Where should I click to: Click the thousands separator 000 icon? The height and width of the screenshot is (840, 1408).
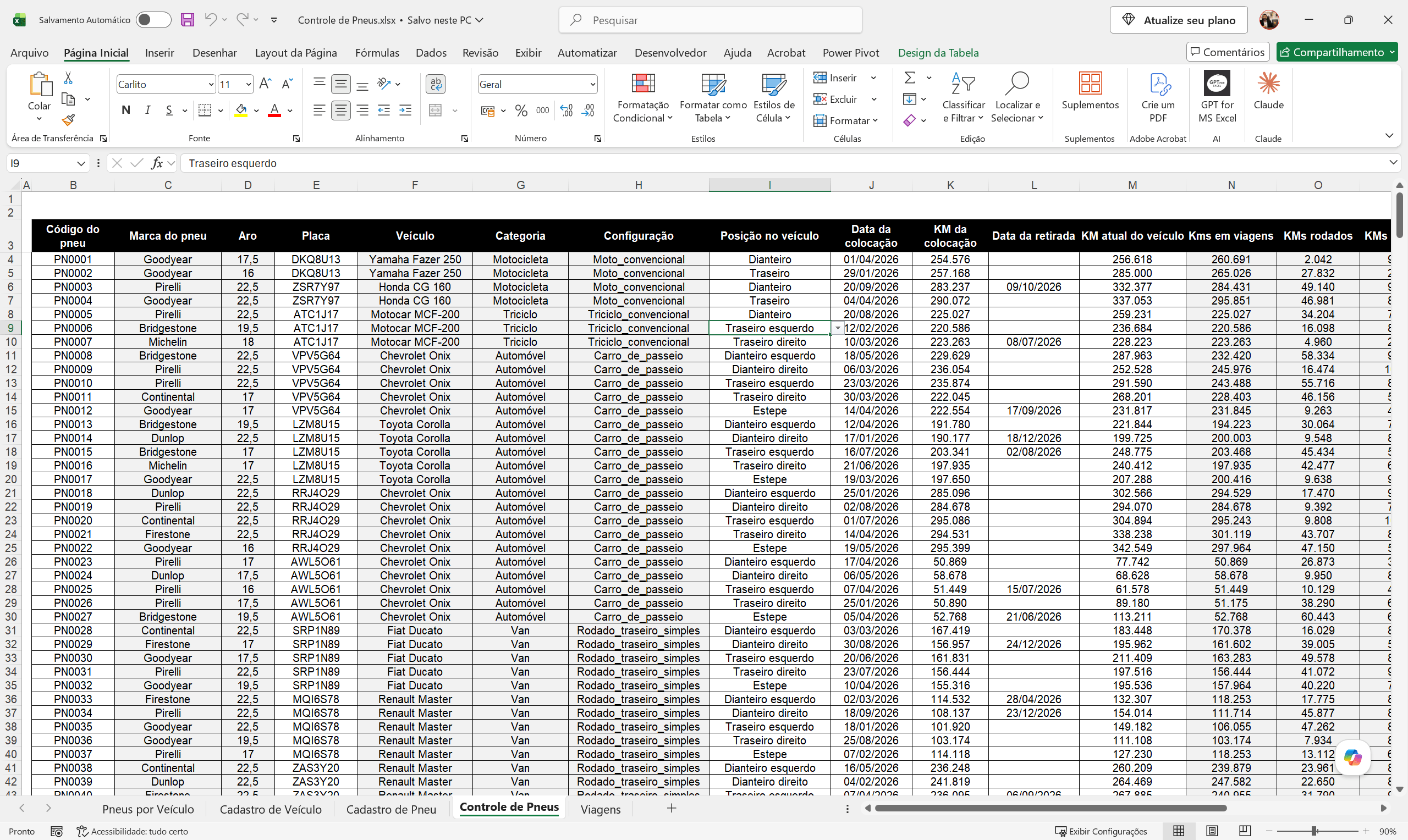click(542, 110)
